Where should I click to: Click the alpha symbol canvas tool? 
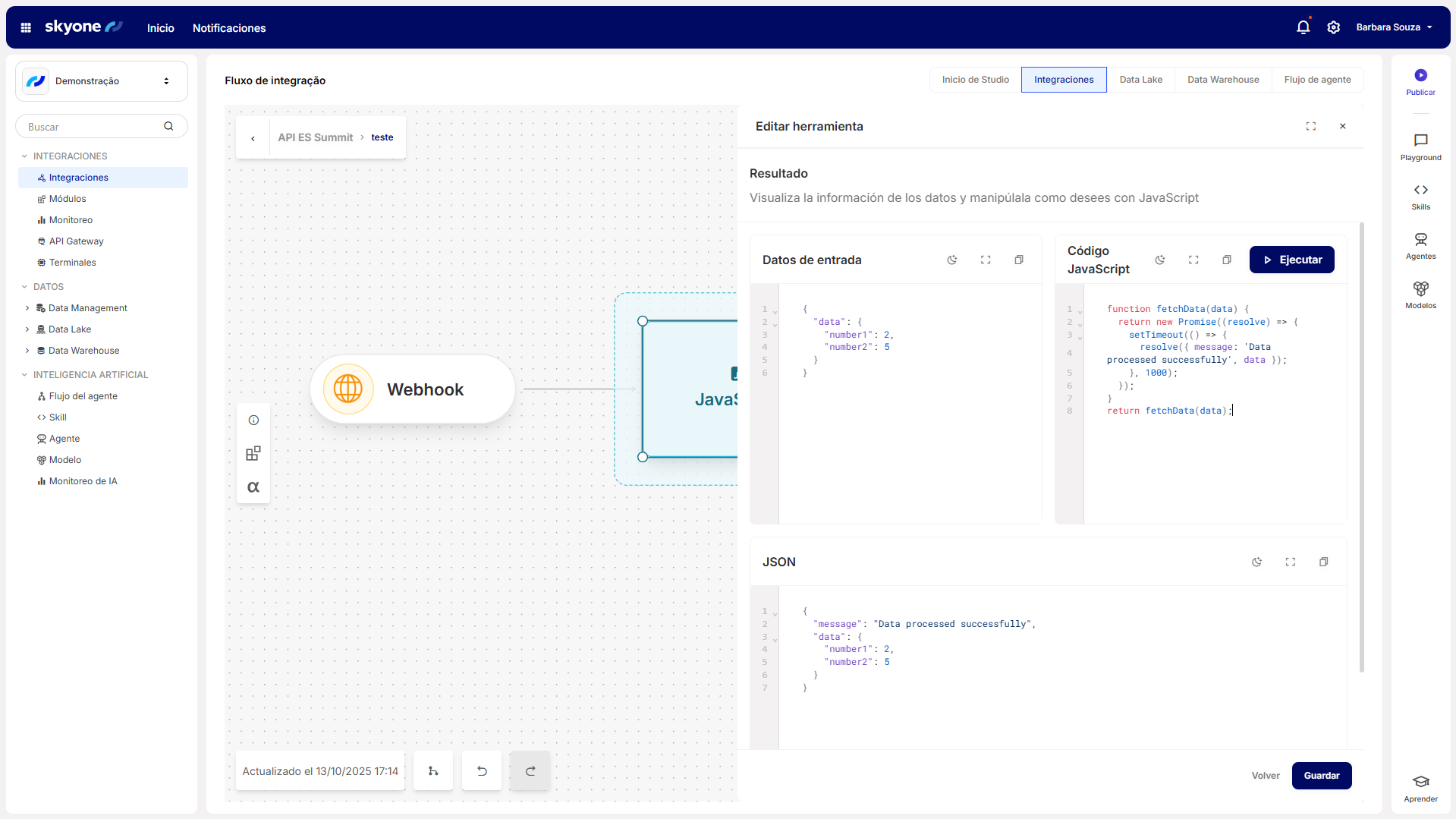253,487
